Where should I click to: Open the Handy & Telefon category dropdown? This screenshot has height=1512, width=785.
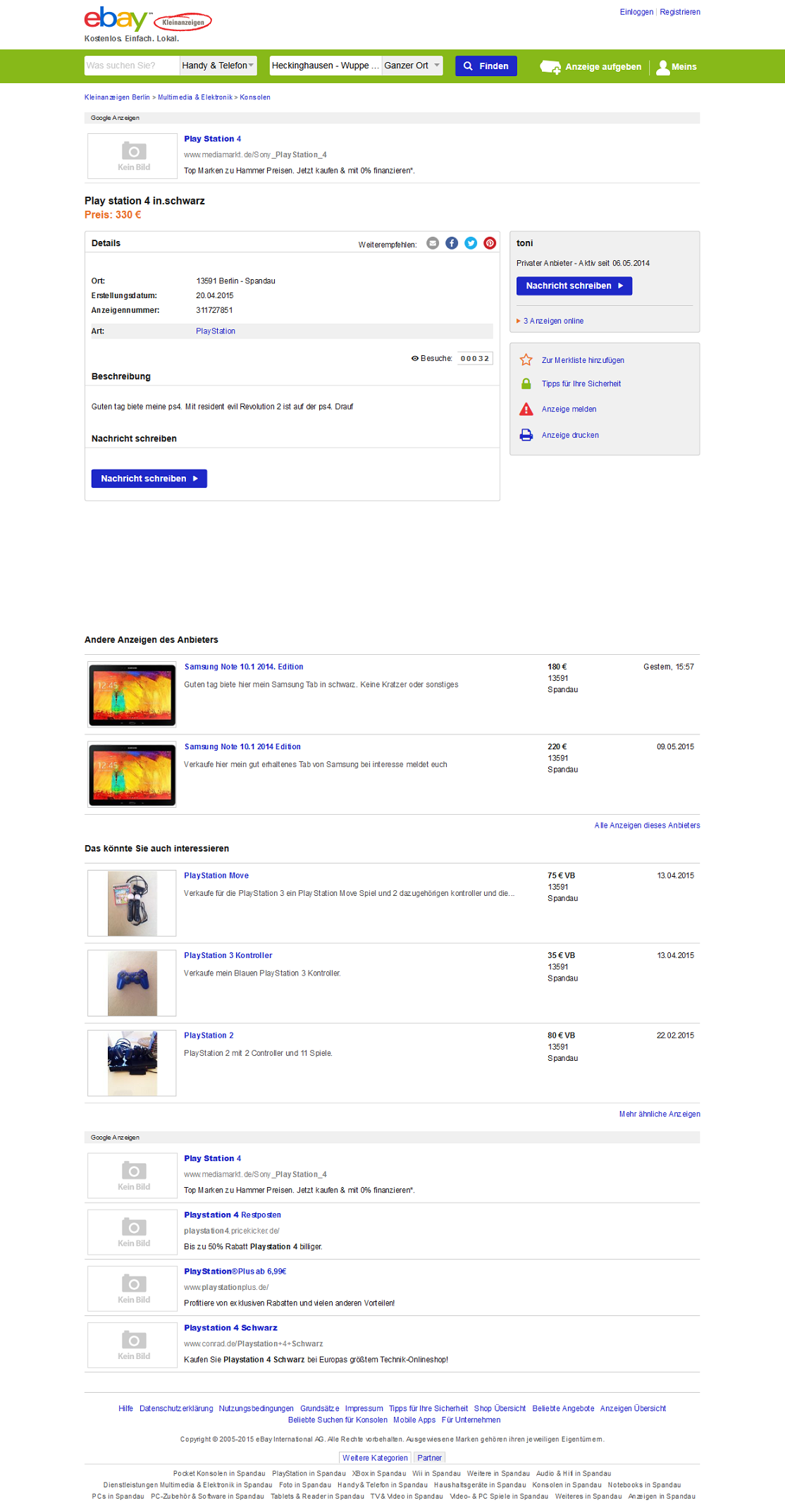[218, 66]
